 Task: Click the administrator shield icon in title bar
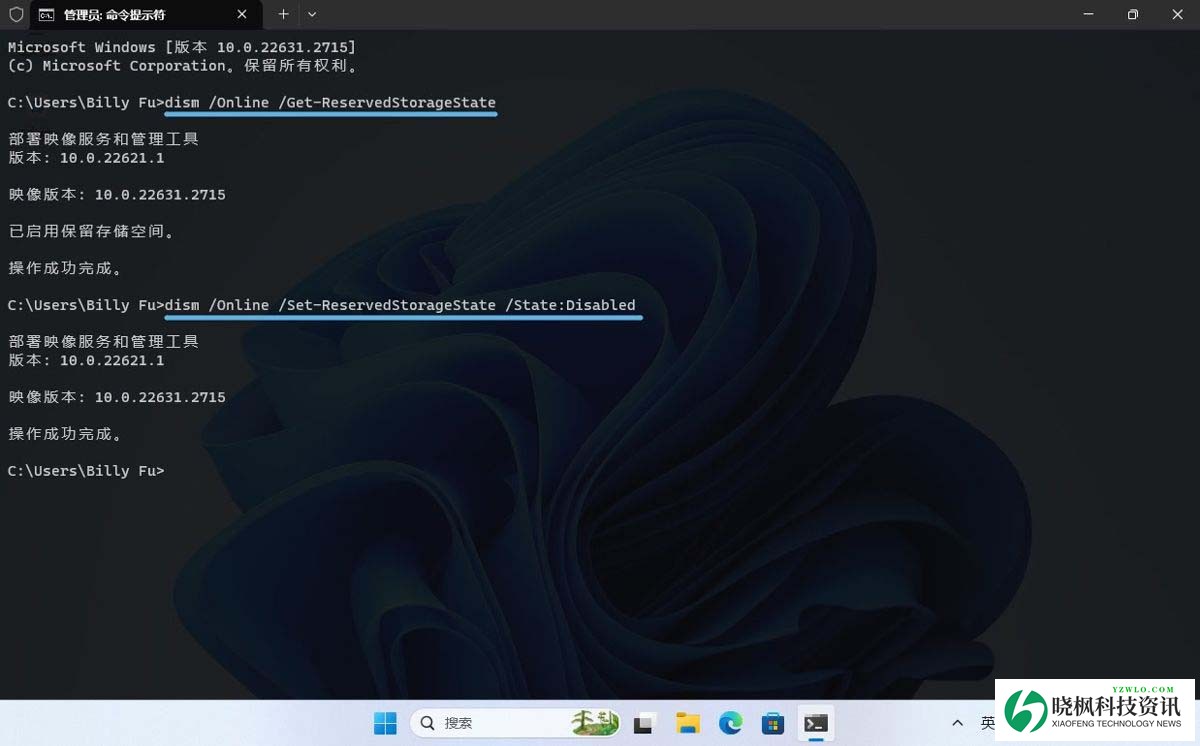[x=16, y=15]
